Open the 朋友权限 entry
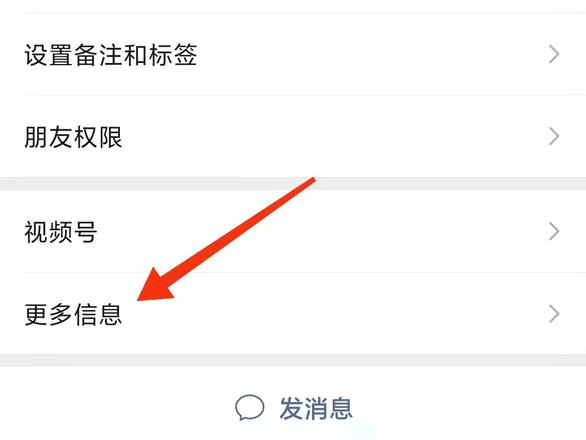Viewport: 586px width, 440px height. [x=293, y=136]
